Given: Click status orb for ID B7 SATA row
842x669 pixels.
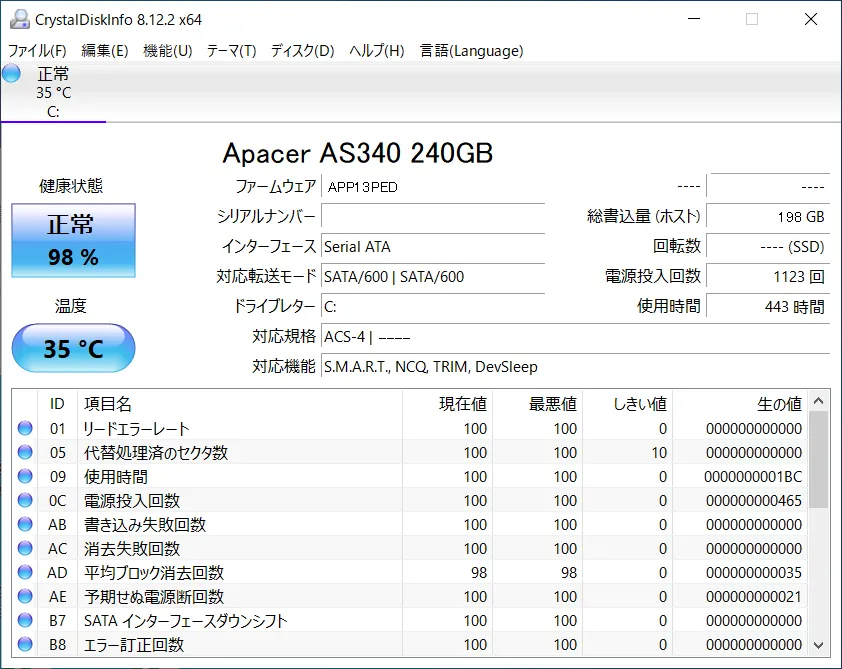Looking at the screenshot, I should (25, 620).
